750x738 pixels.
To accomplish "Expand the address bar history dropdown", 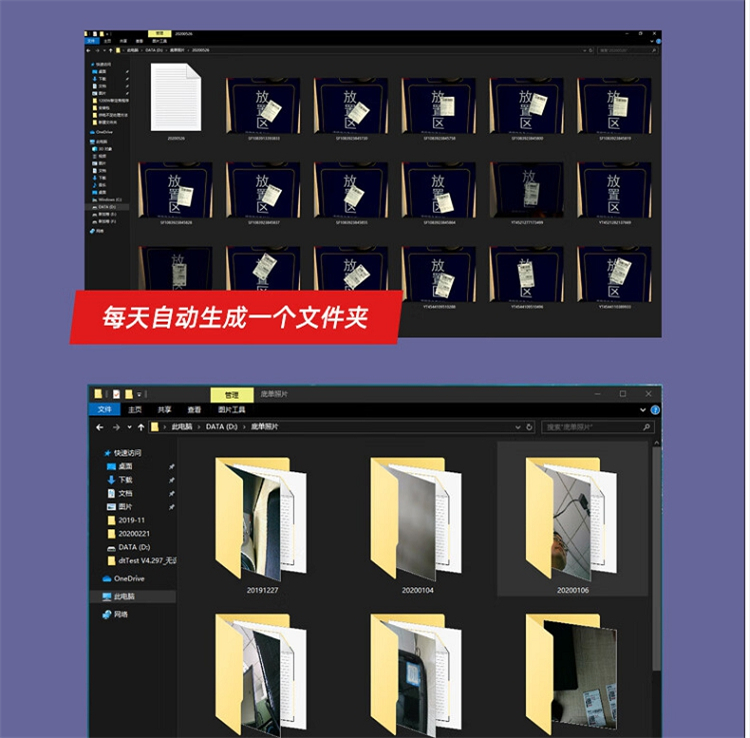I will 516,427.
